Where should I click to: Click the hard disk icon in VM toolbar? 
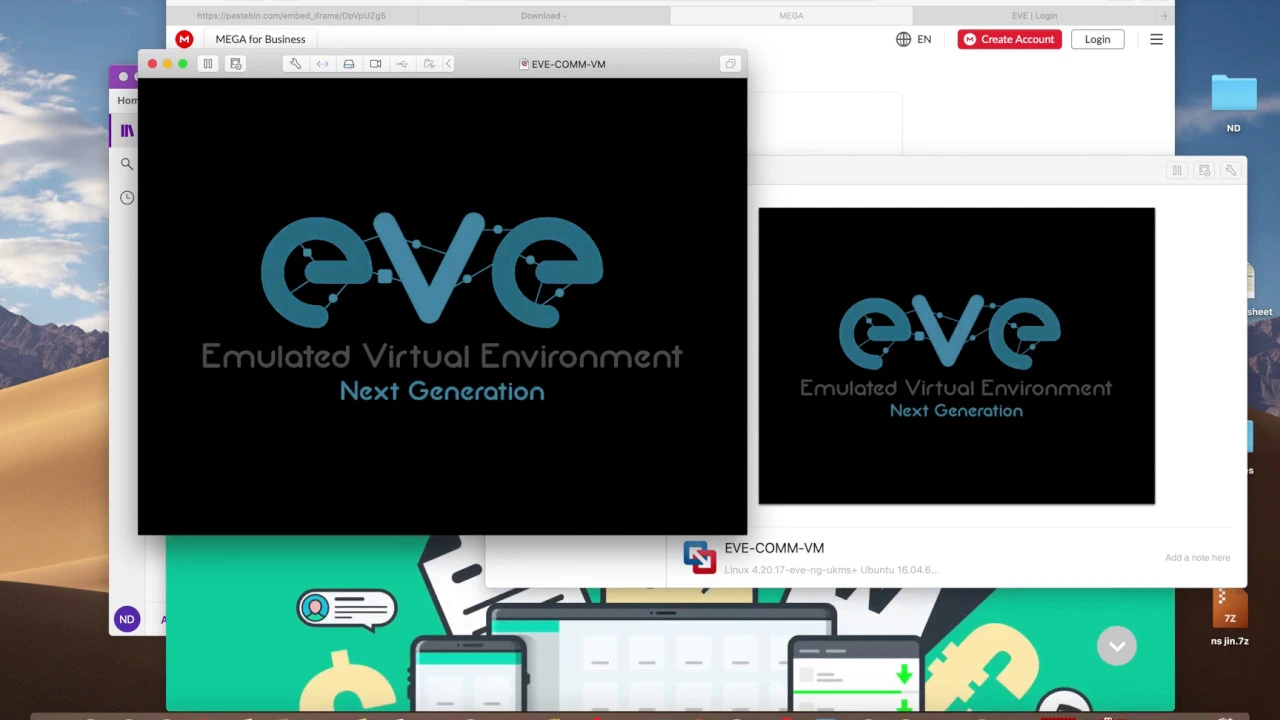tap(349, 64)
